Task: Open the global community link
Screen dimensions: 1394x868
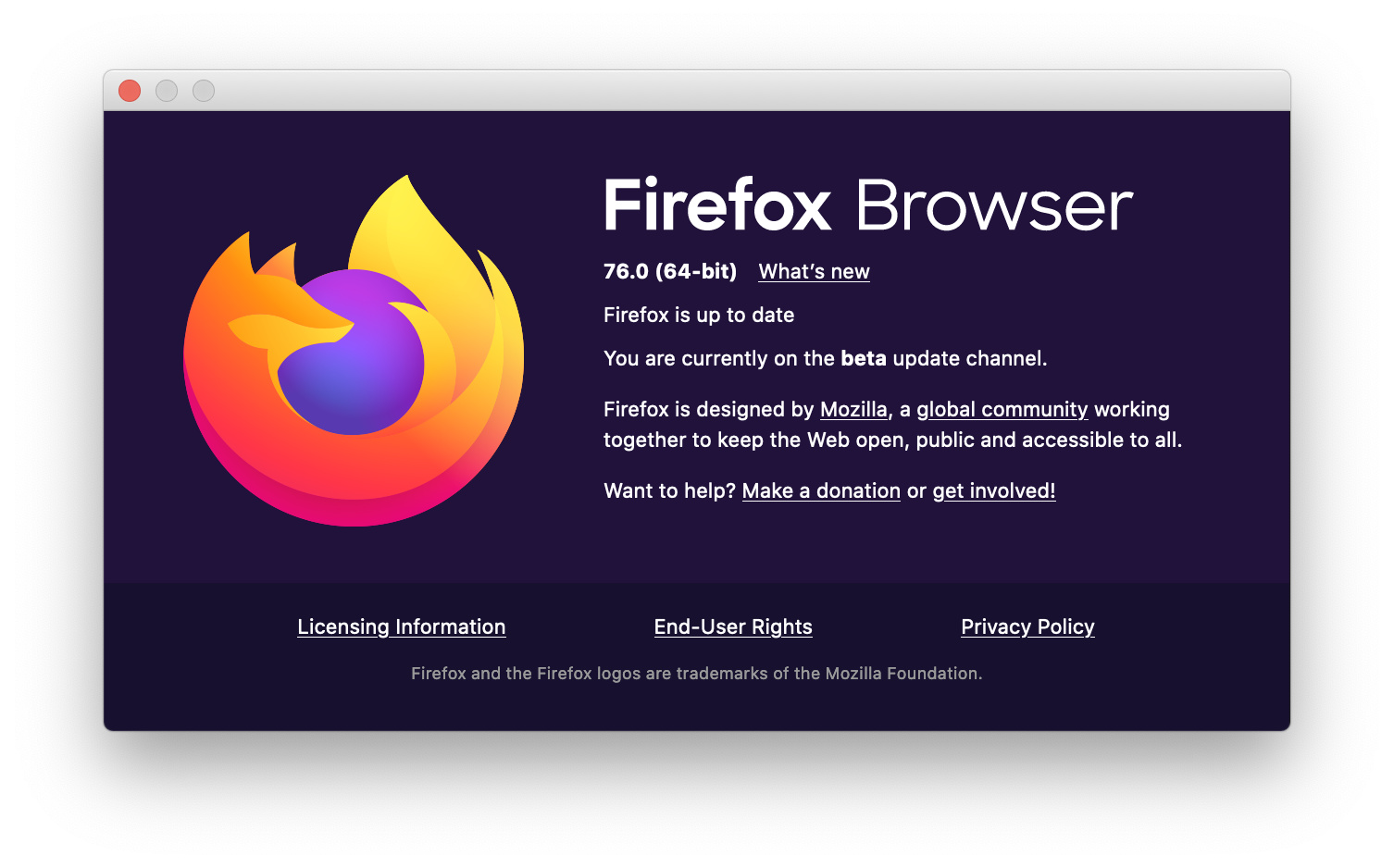Action: click(1002, 409)
